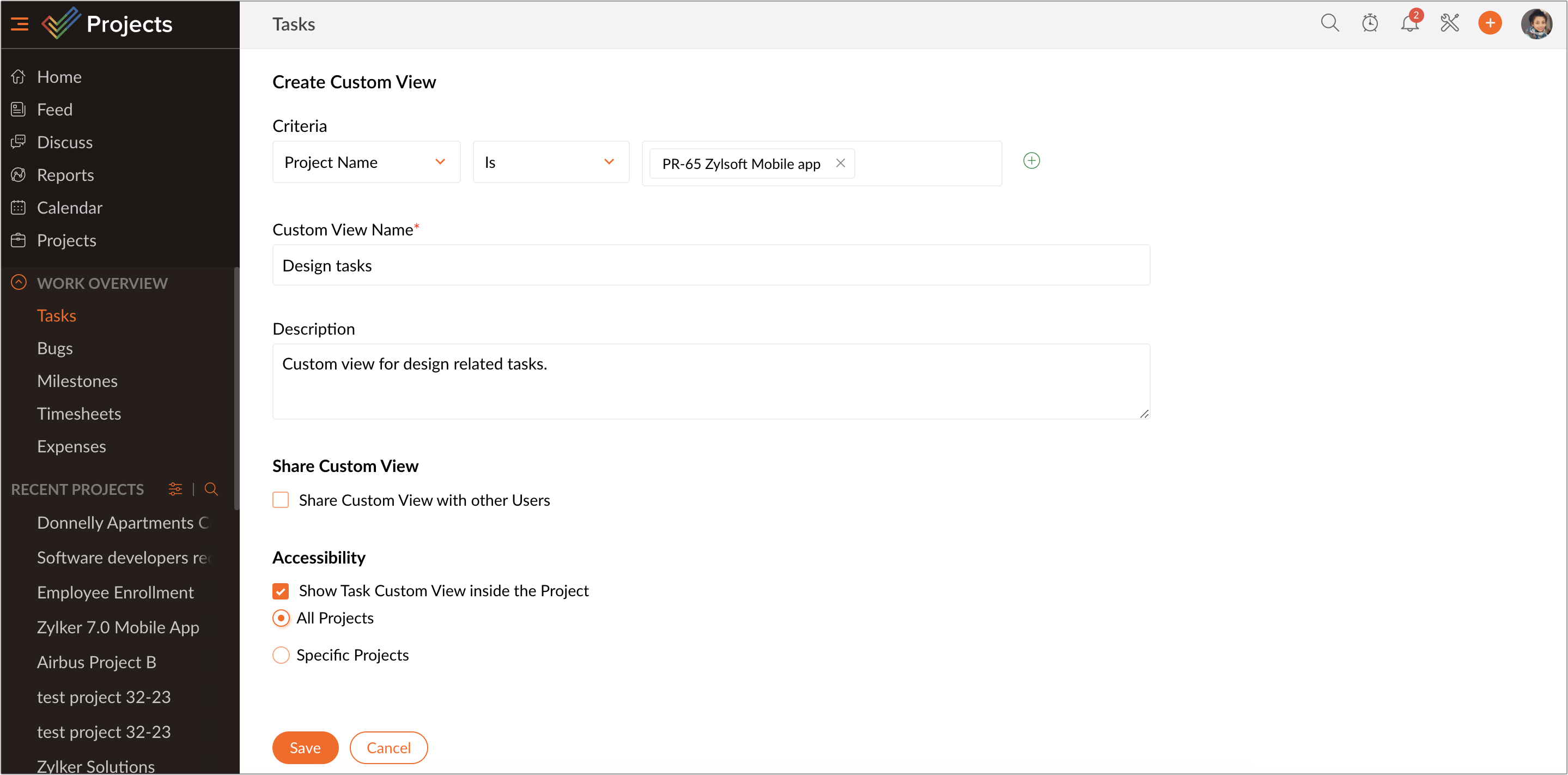Enable Share Custom View with other Users
1568x775 pixels.
tap(281, 500)
